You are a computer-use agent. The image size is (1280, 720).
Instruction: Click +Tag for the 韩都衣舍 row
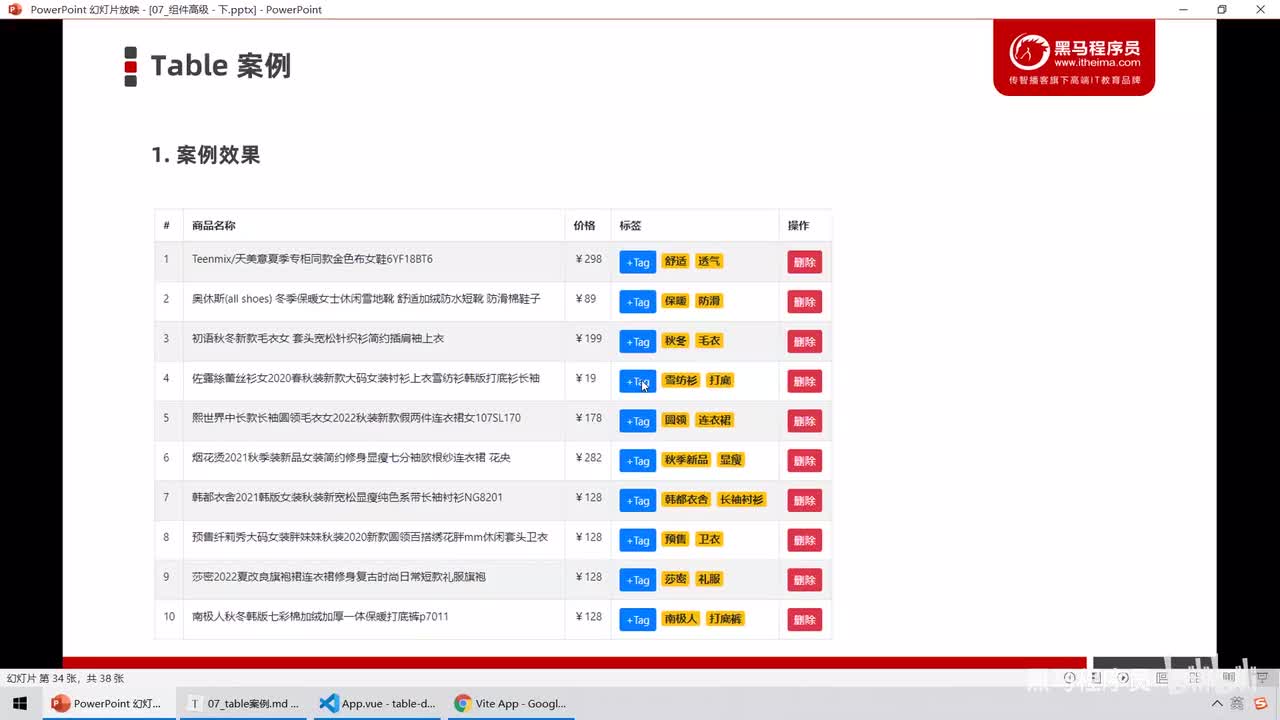tap(637, 500)
